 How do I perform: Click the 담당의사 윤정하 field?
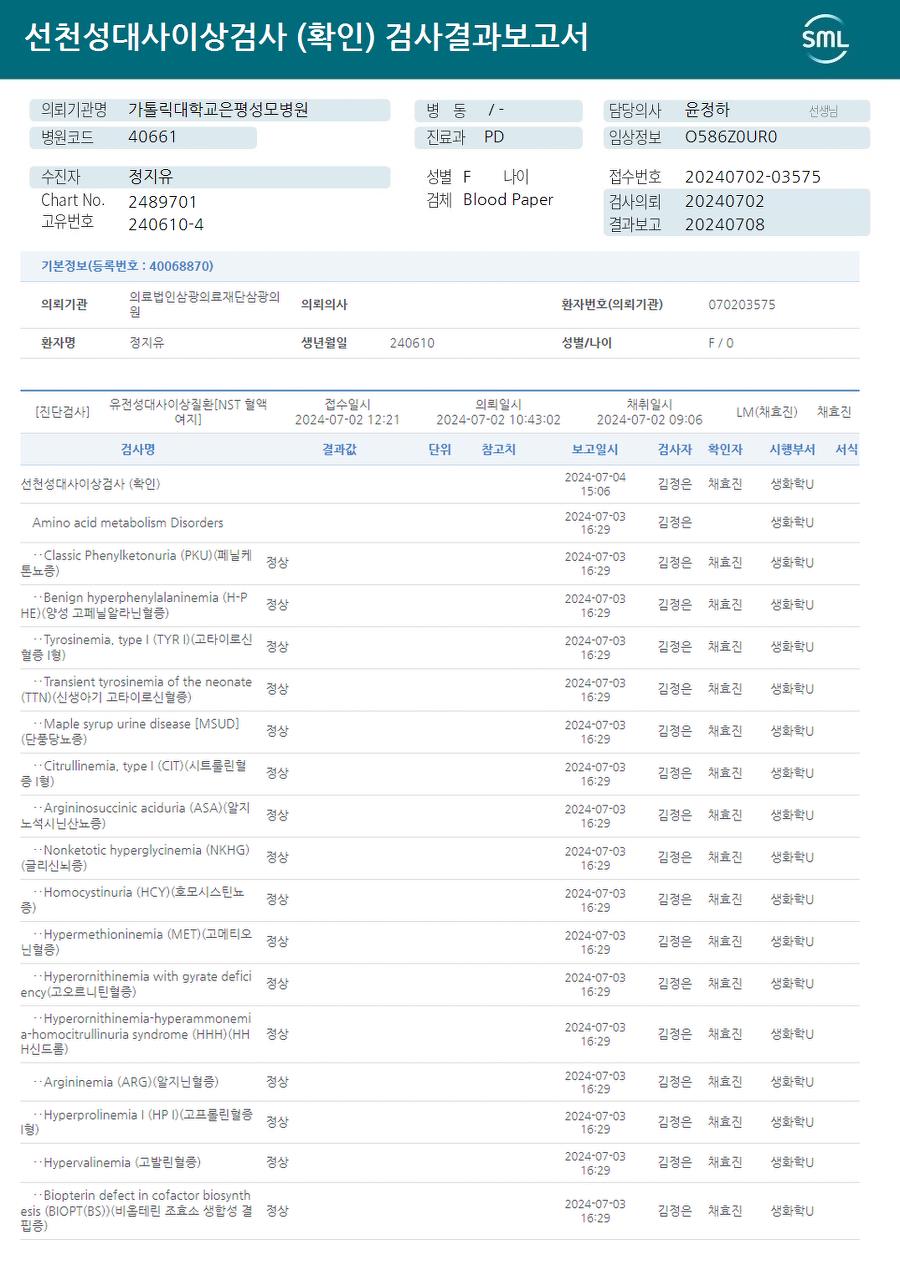coord(736,110)
